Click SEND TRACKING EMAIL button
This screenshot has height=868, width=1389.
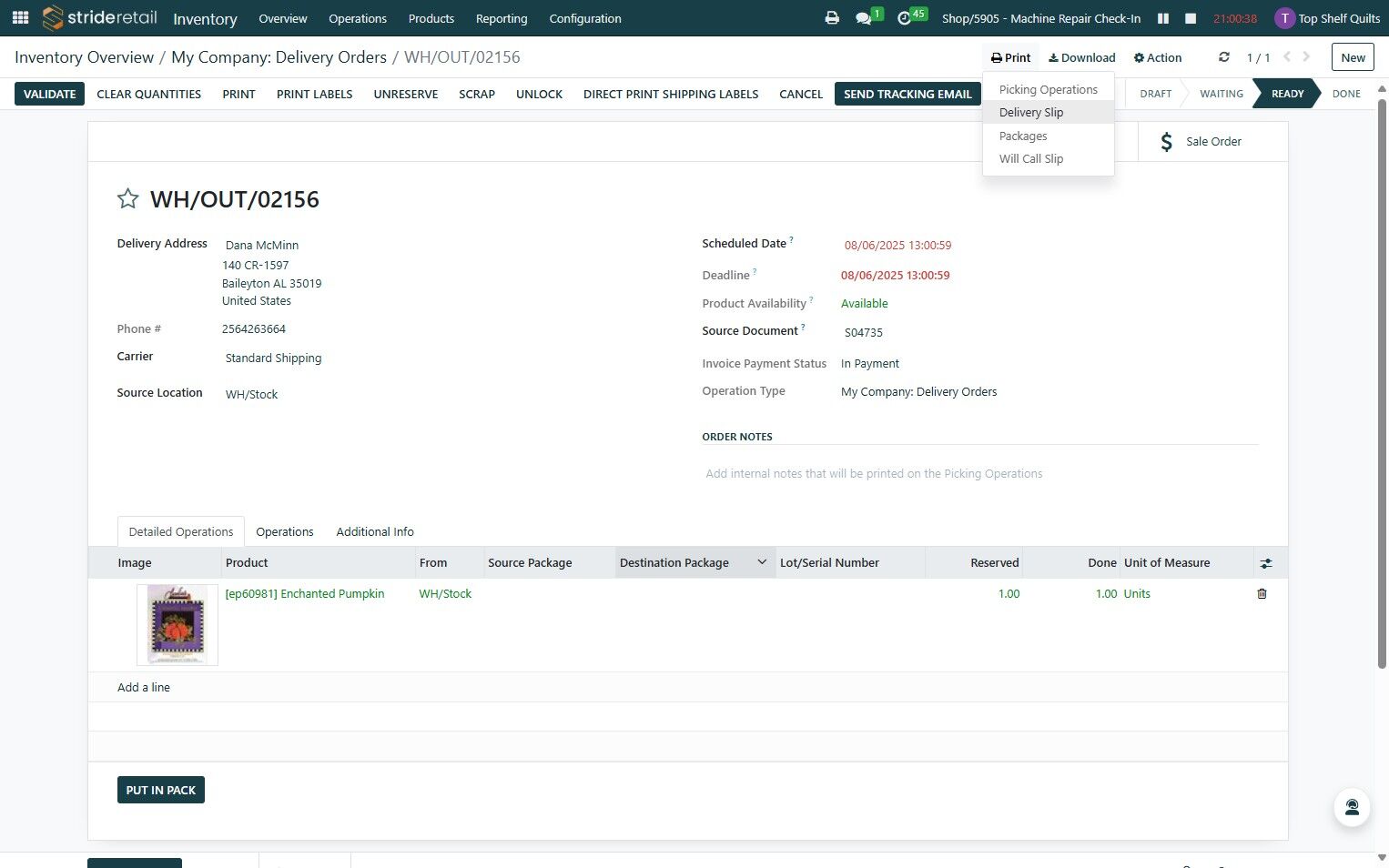pyautogui.click(x=907, y=94)
